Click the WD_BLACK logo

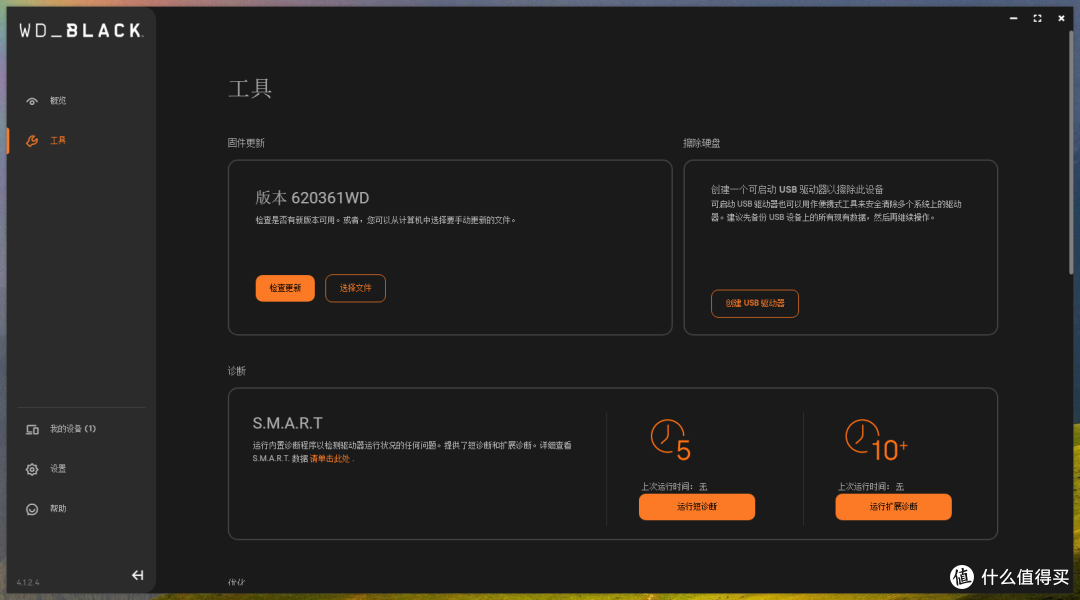(81, 30)
